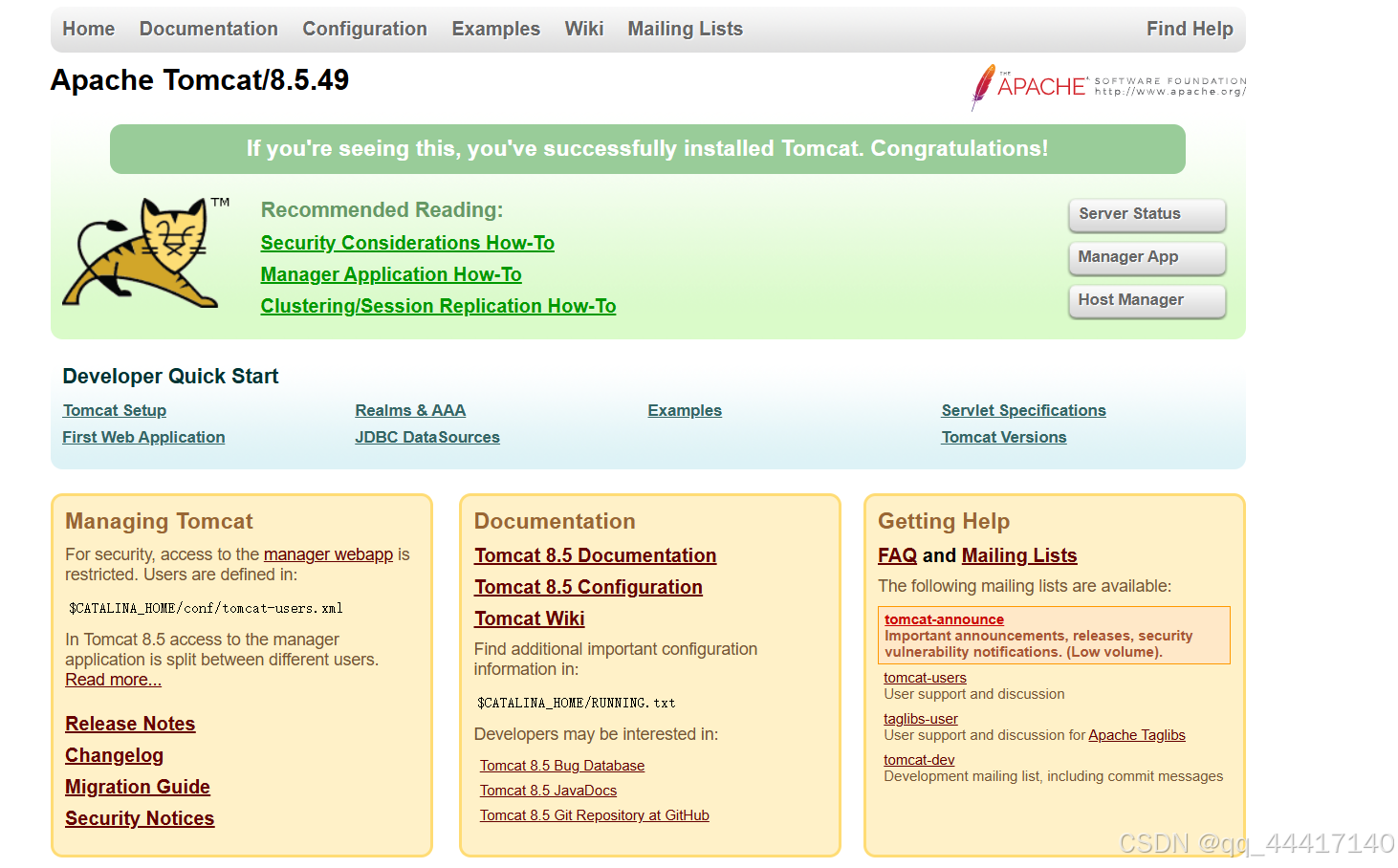
Task: Open the Home menu item
Action: pyautogui.click(x=88, y=29)
